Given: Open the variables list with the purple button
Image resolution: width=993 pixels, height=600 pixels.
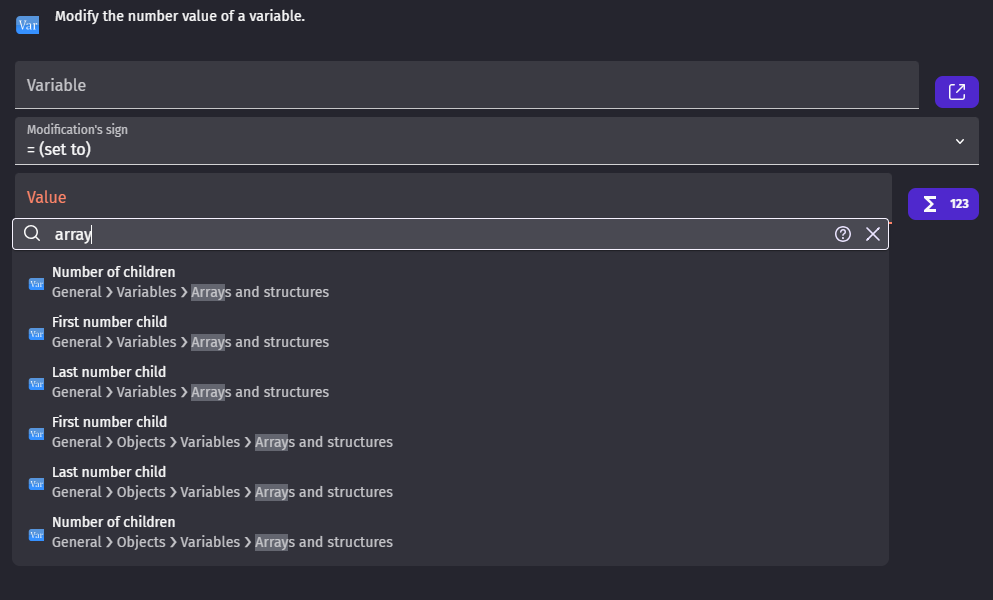Looking at the screenshot, I should click(956, 92).
